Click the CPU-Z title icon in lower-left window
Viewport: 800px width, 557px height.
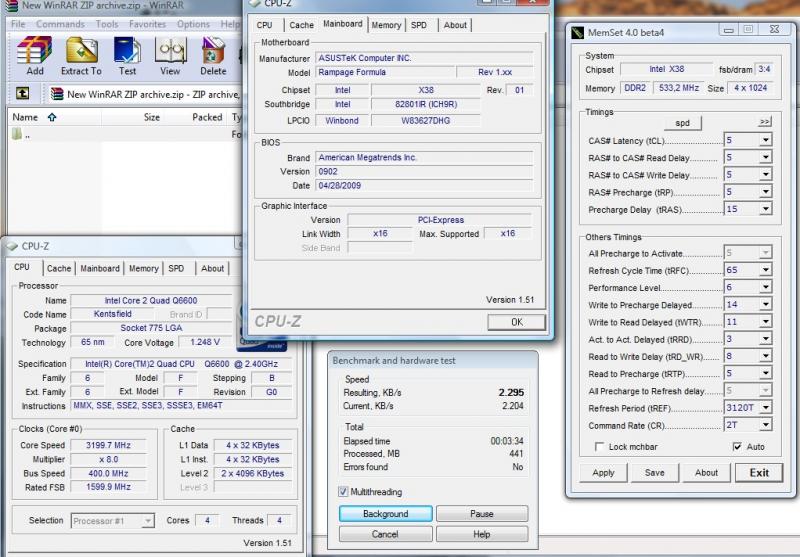pos(13,246)
